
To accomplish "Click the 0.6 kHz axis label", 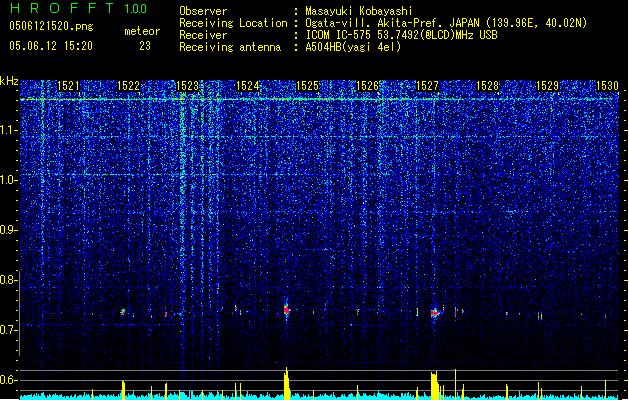I will pyautogui.click(x=8, y=380).
